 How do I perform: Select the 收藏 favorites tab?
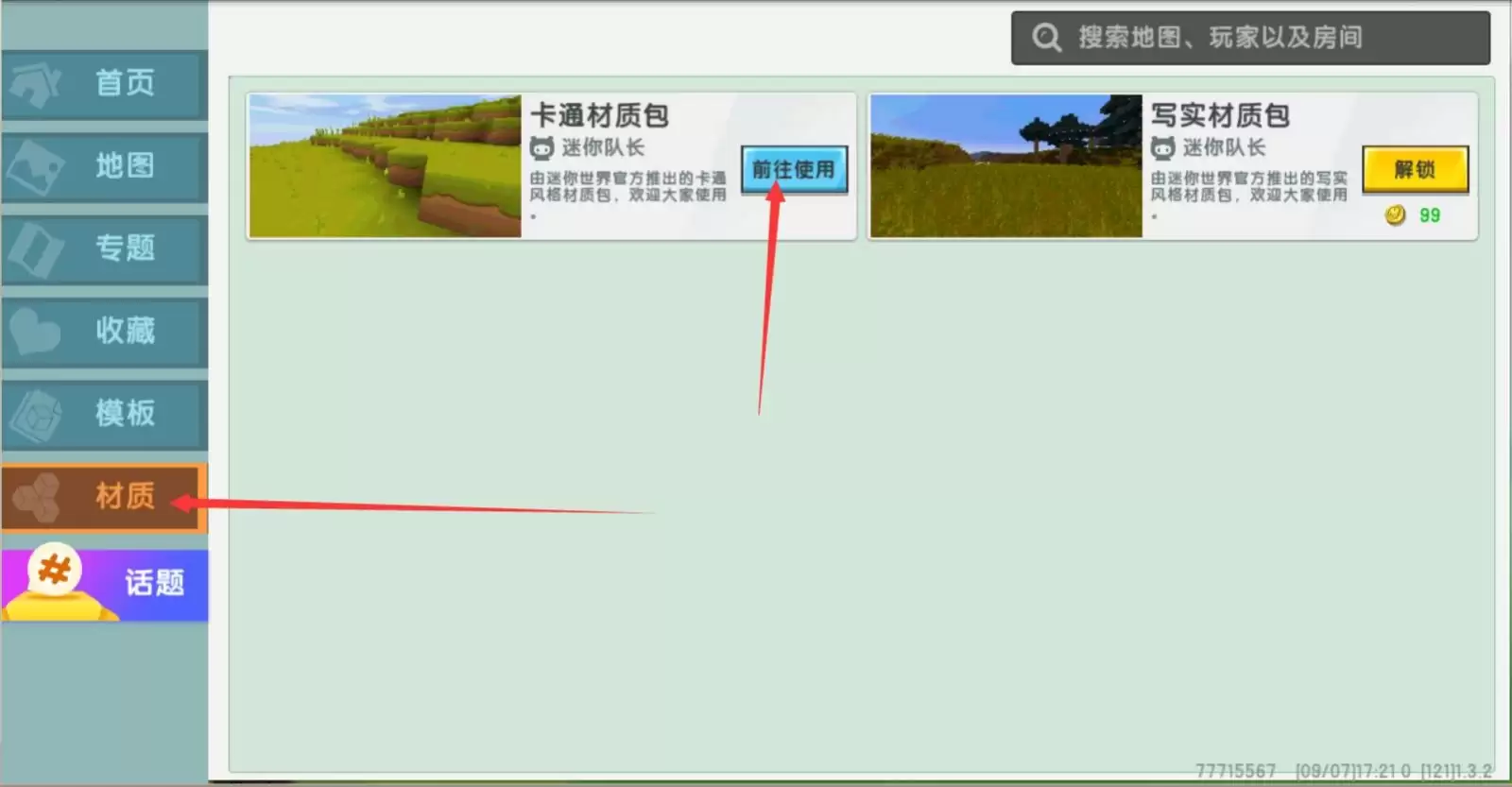tap(123, 331)
